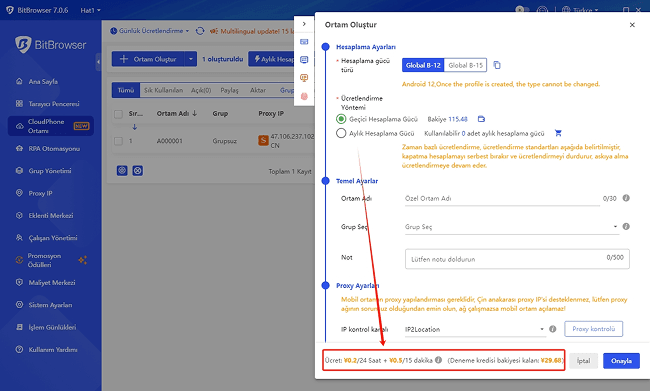Select Geçici Hesaplama Gücü radio
Image resolution: width=650 pixels, height=391 pixels.
tap(341, 119)
